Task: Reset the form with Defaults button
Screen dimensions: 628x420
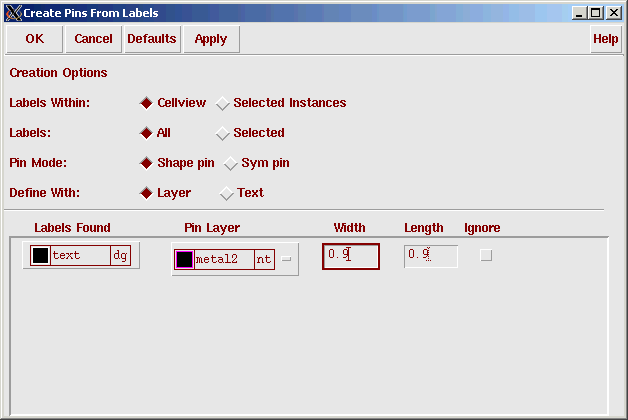Action: click(x=151, y=39)
